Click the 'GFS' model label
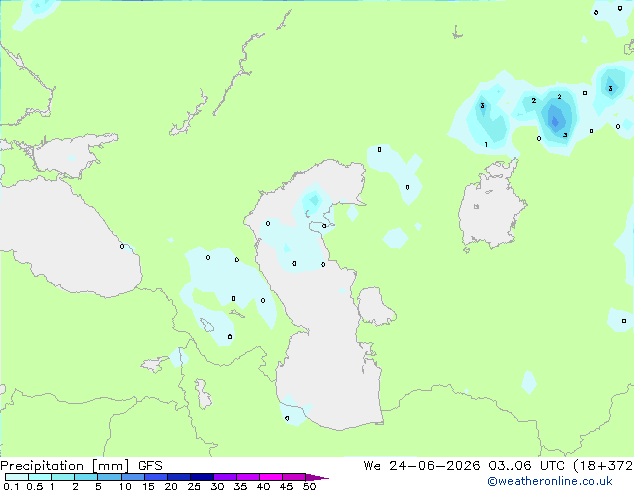The image size is (634, 490). coord(150,466)
